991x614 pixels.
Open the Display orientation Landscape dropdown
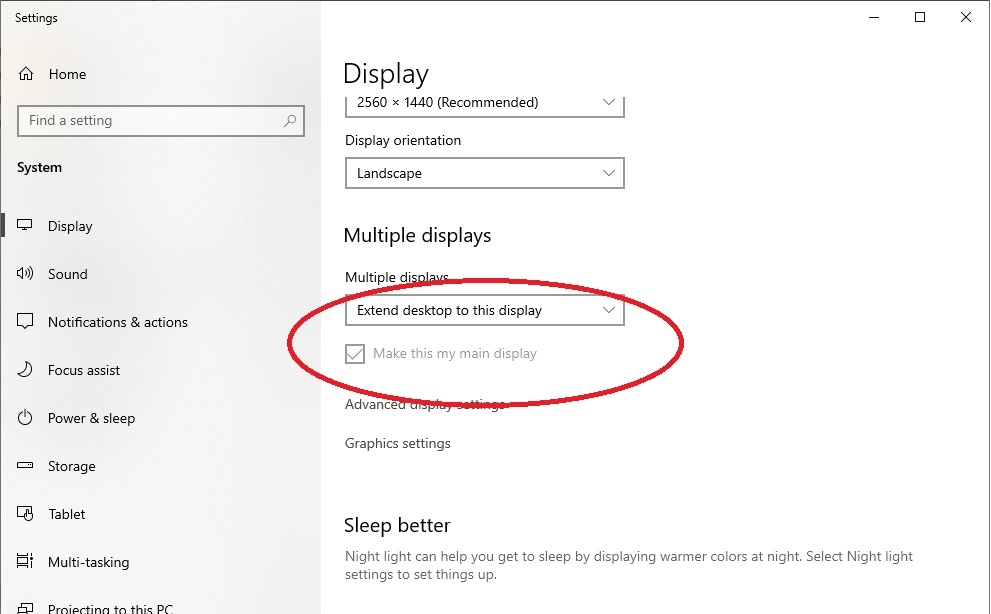[485, 173]
